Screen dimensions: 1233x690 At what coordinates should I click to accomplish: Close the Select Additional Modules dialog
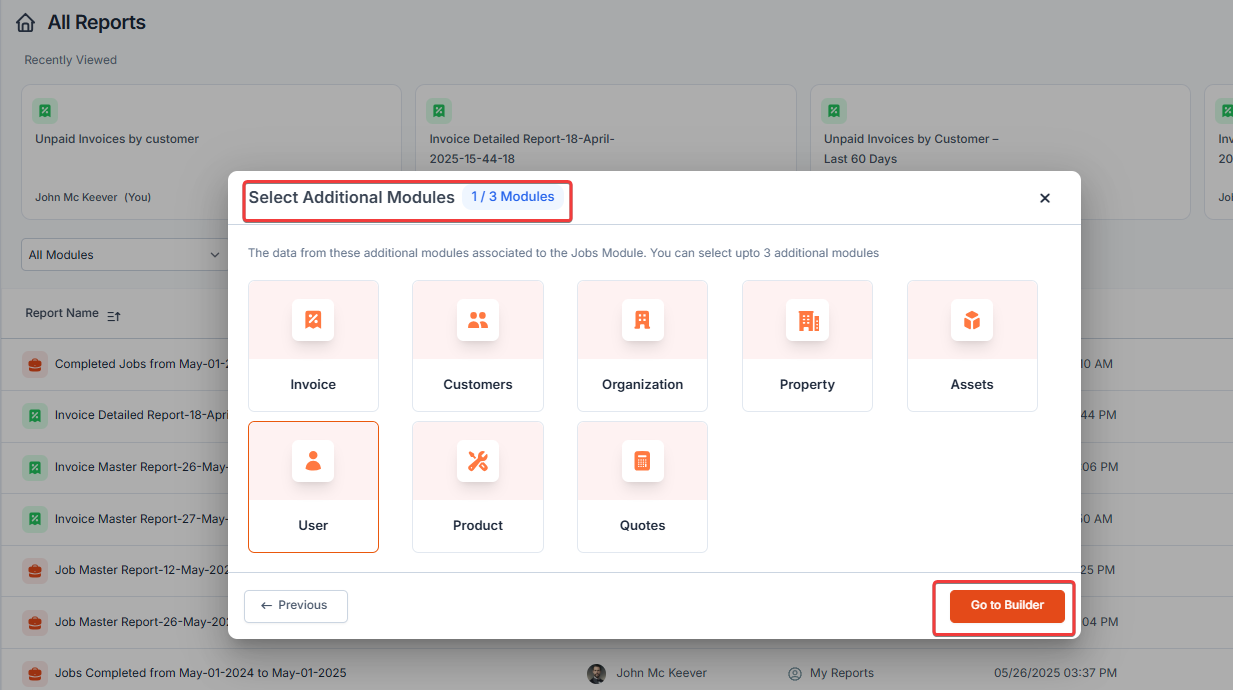[x=1045, y=198]
